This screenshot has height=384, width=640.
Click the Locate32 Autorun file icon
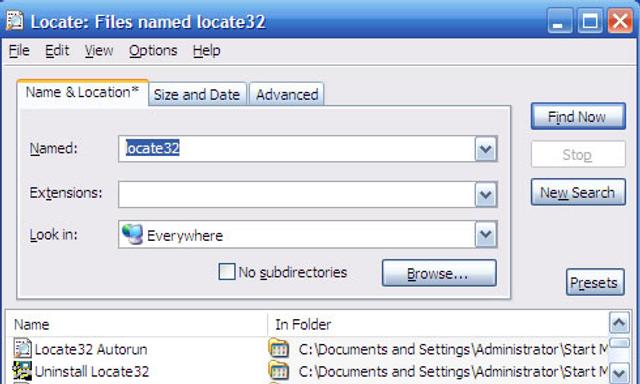click(x=22, y=349)
